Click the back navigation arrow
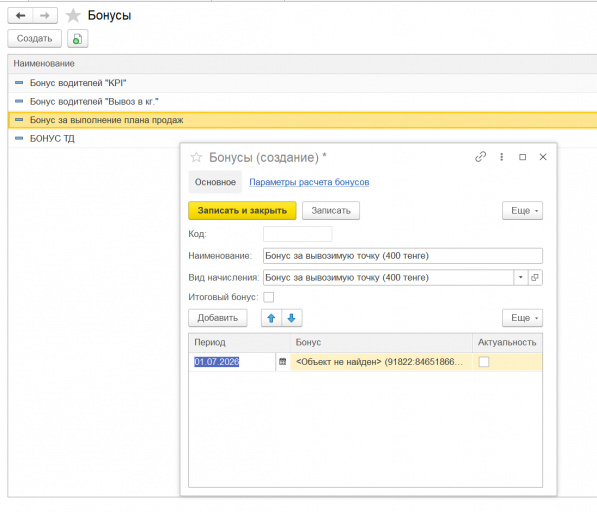The width and height of the screenshot is (597, 512). click(x=20, y=16)
